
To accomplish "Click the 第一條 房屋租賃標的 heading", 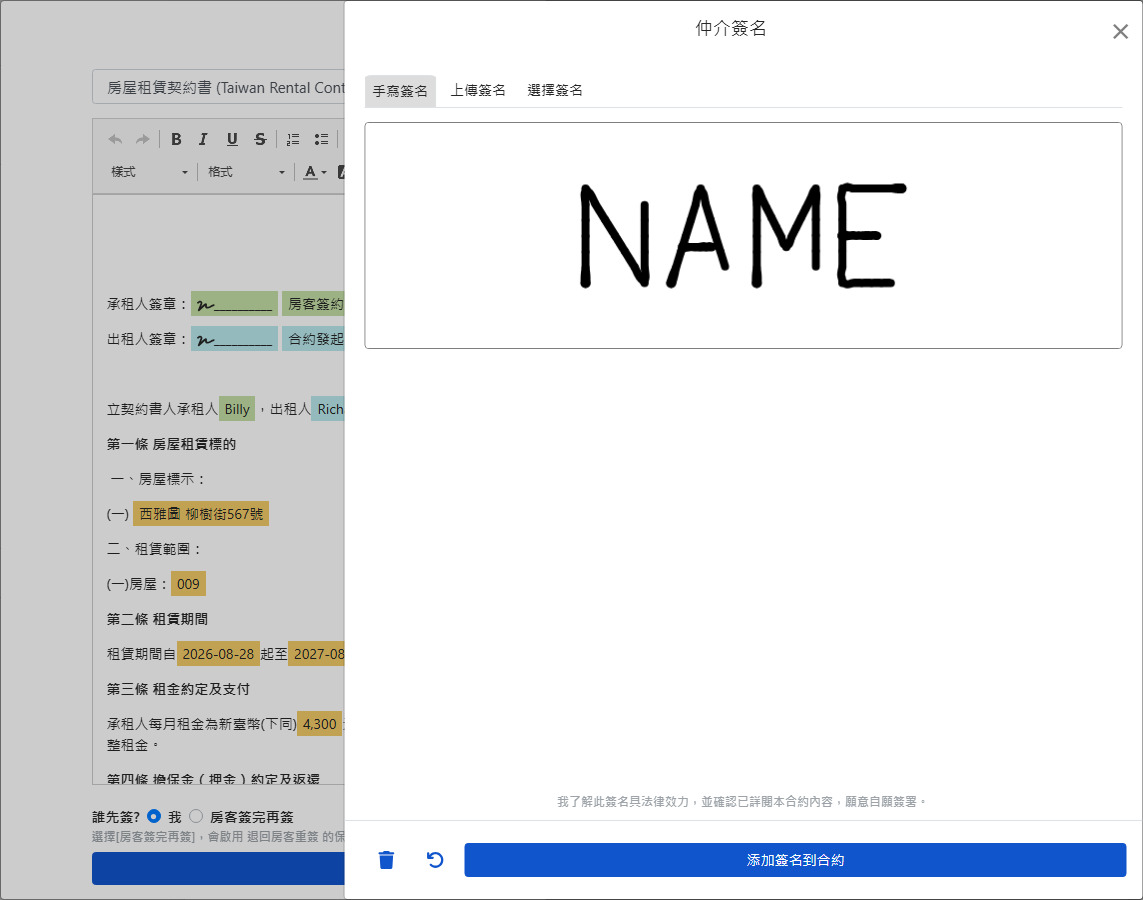I will [171, 444].
